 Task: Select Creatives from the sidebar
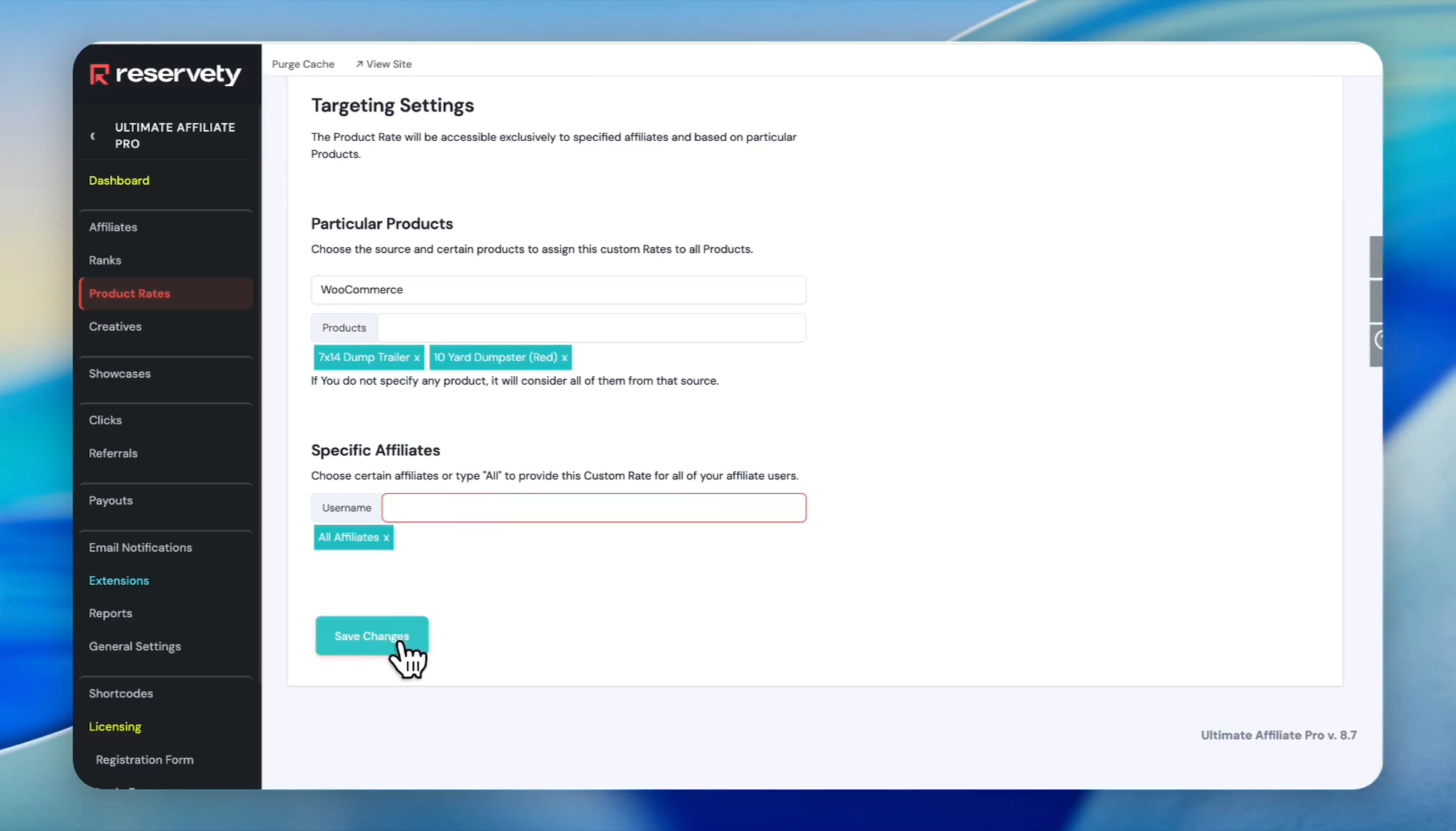(x=115, y=327)
